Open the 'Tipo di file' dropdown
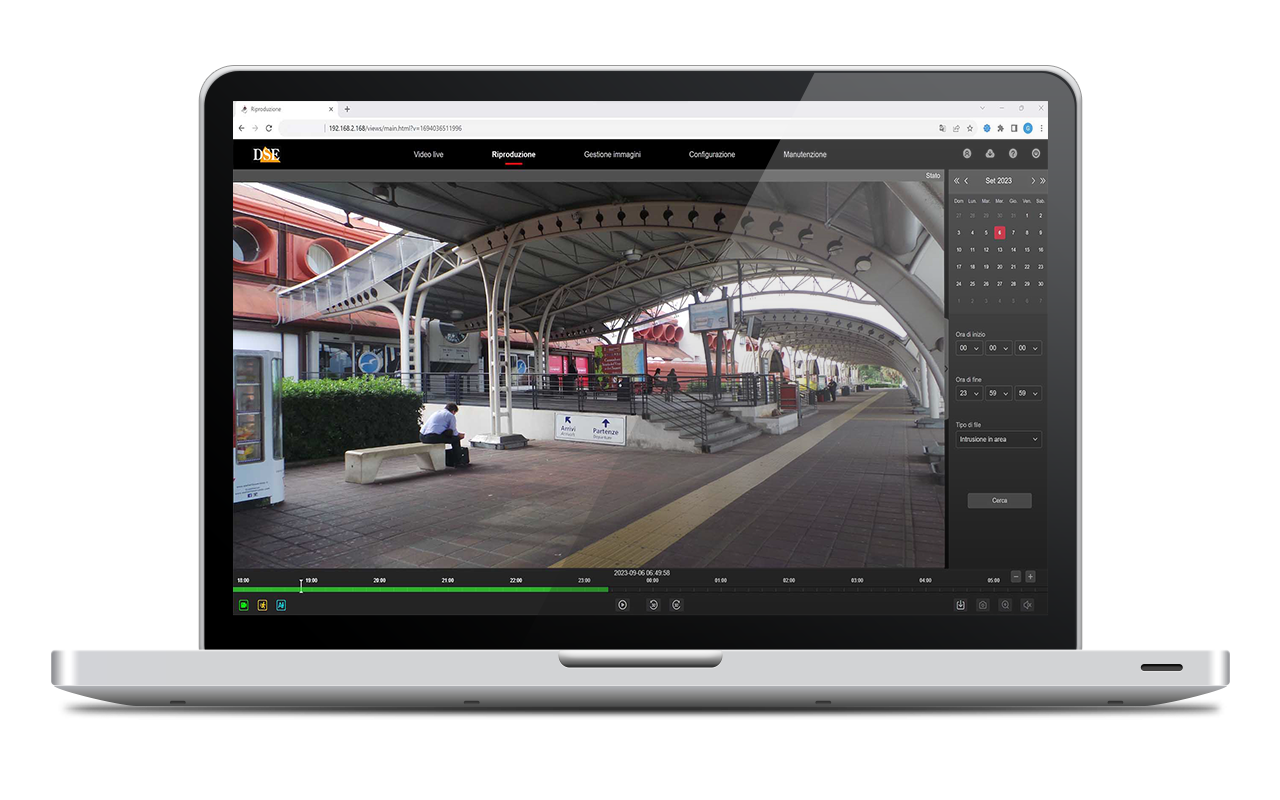Viewport: 1280px width, 800px height. [998, 439]
